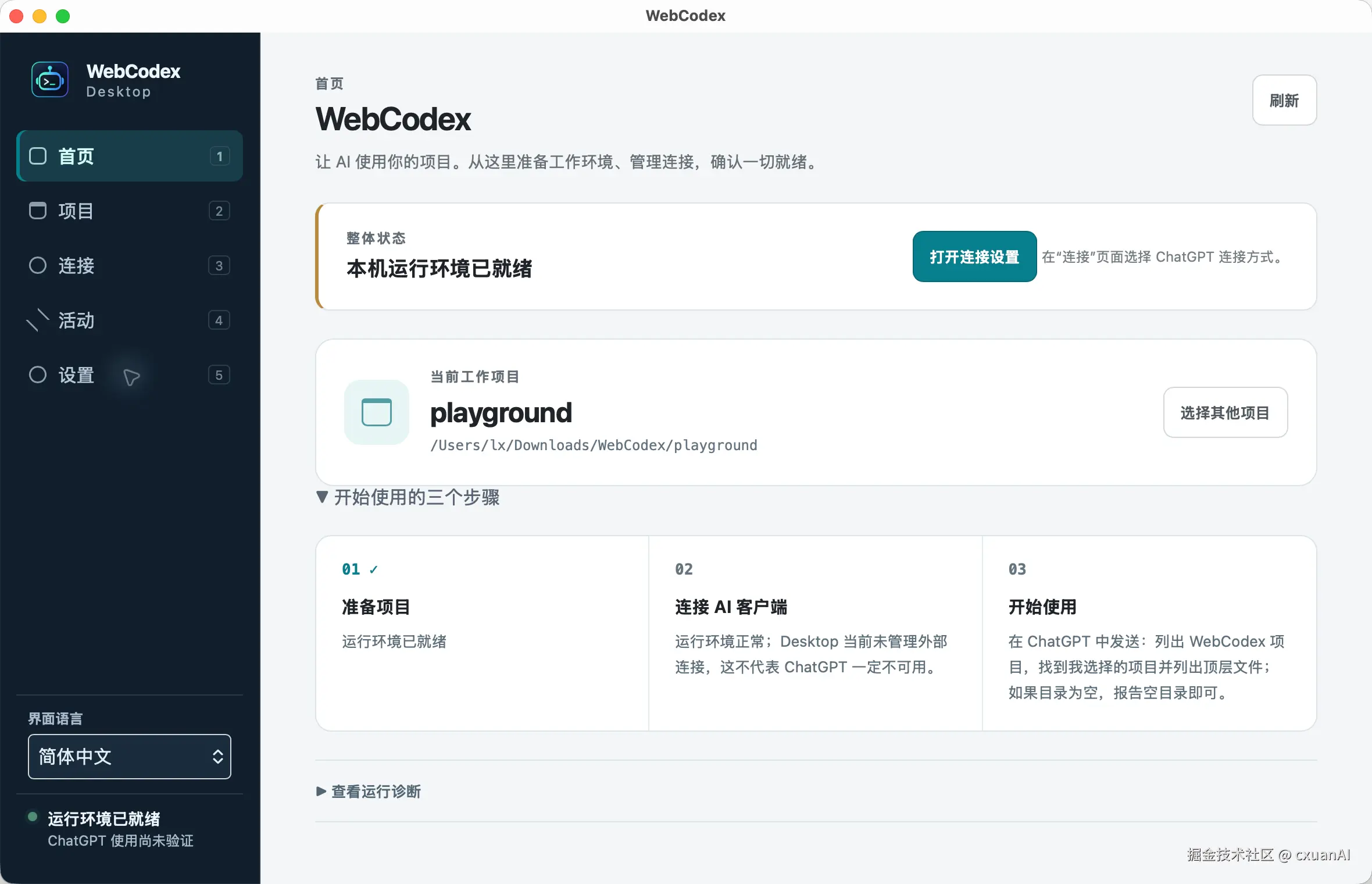The height and width of the screenshot is (884, 1372).
Task: Click the 01 准备项目 step card
Action: (482, 633)
